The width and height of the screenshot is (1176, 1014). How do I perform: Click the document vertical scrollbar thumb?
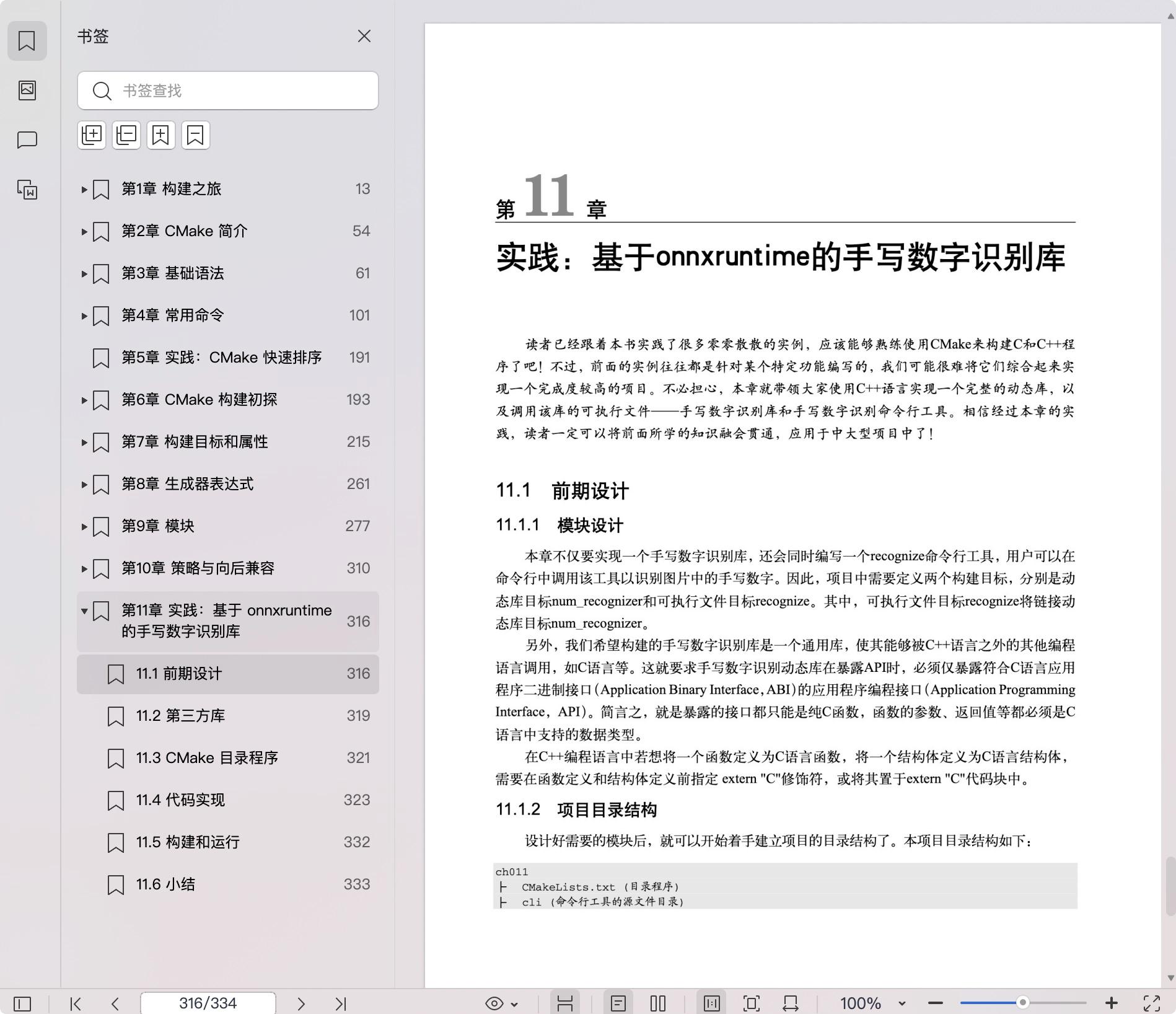[1170, 886]
